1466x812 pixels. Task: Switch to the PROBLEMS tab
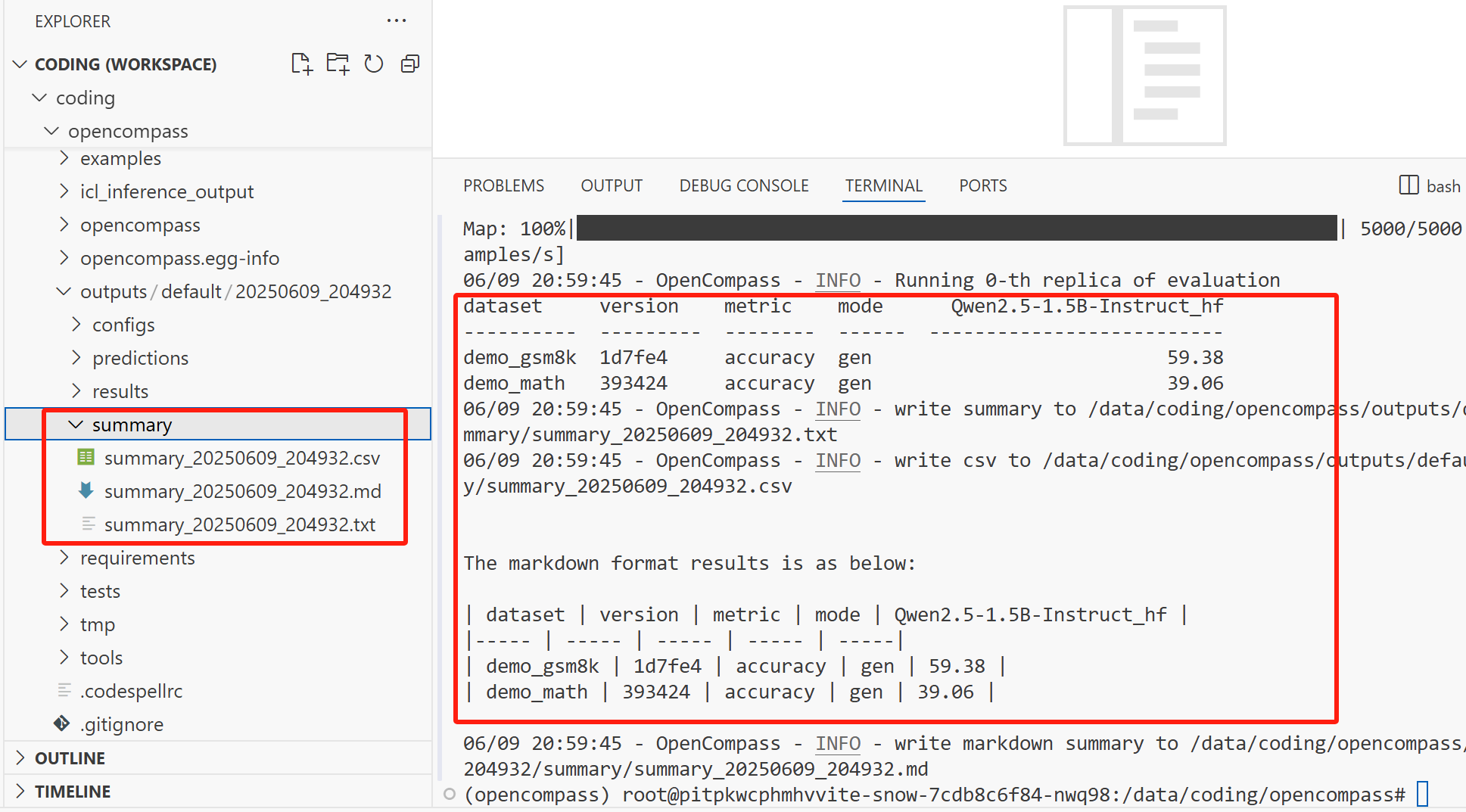[x=503, y=185]
